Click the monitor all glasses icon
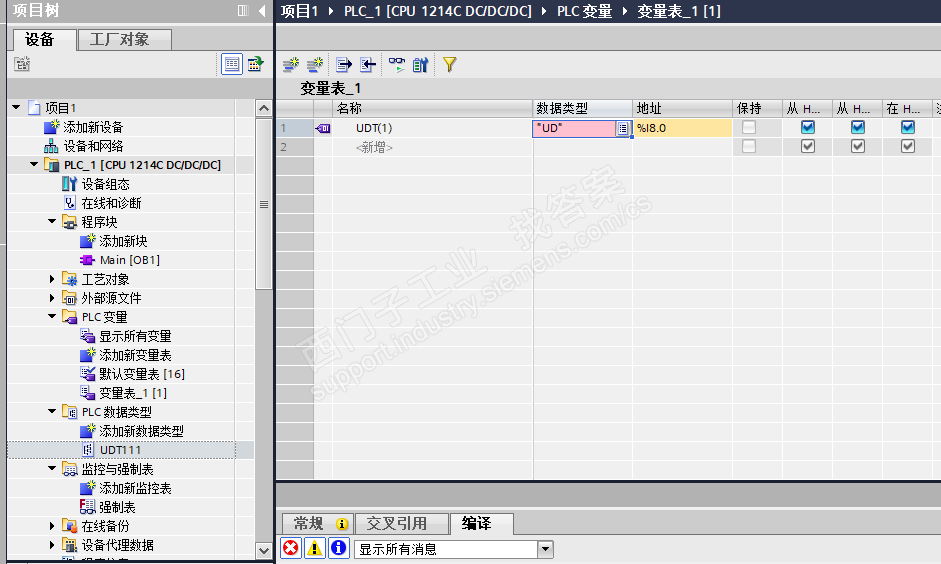The image size is (941, 564). point(397,64)
